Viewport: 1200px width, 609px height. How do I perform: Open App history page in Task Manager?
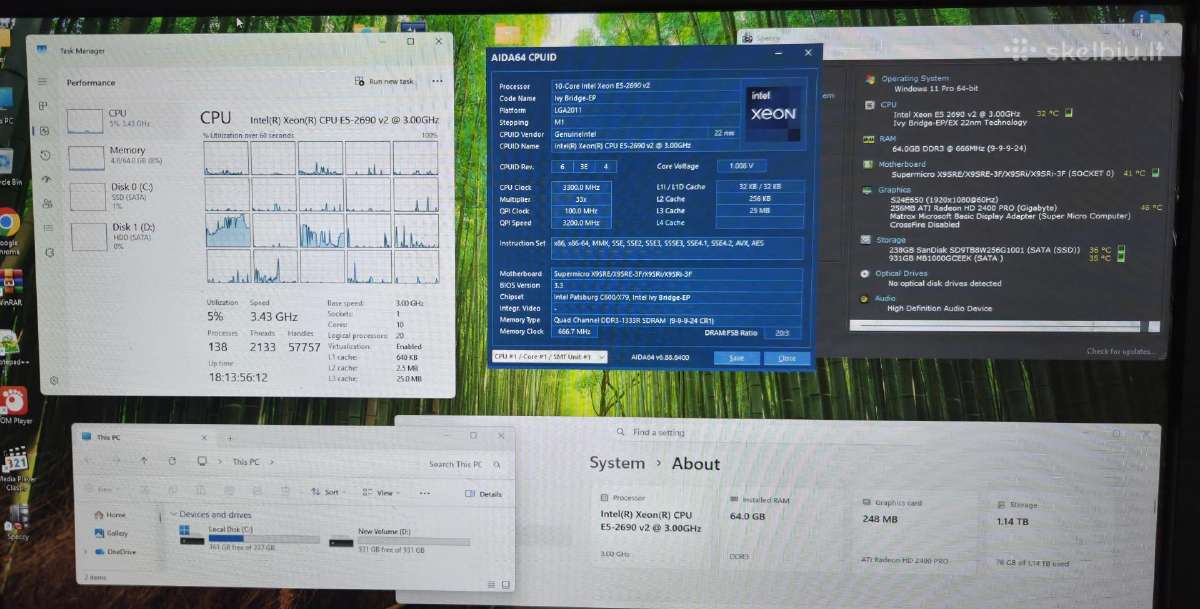tap(44, 156)
